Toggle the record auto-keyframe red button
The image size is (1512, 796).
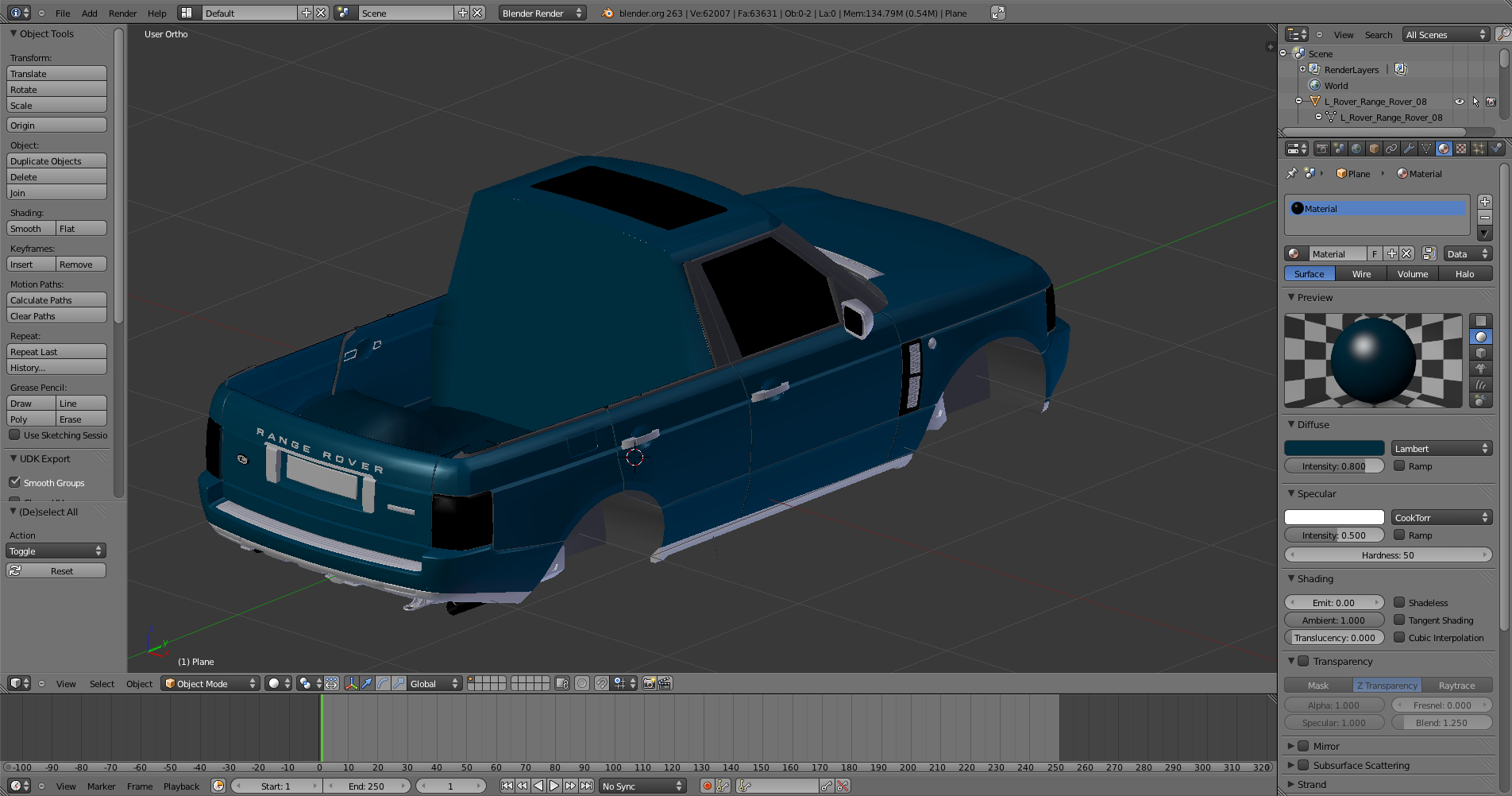(707, 786)
